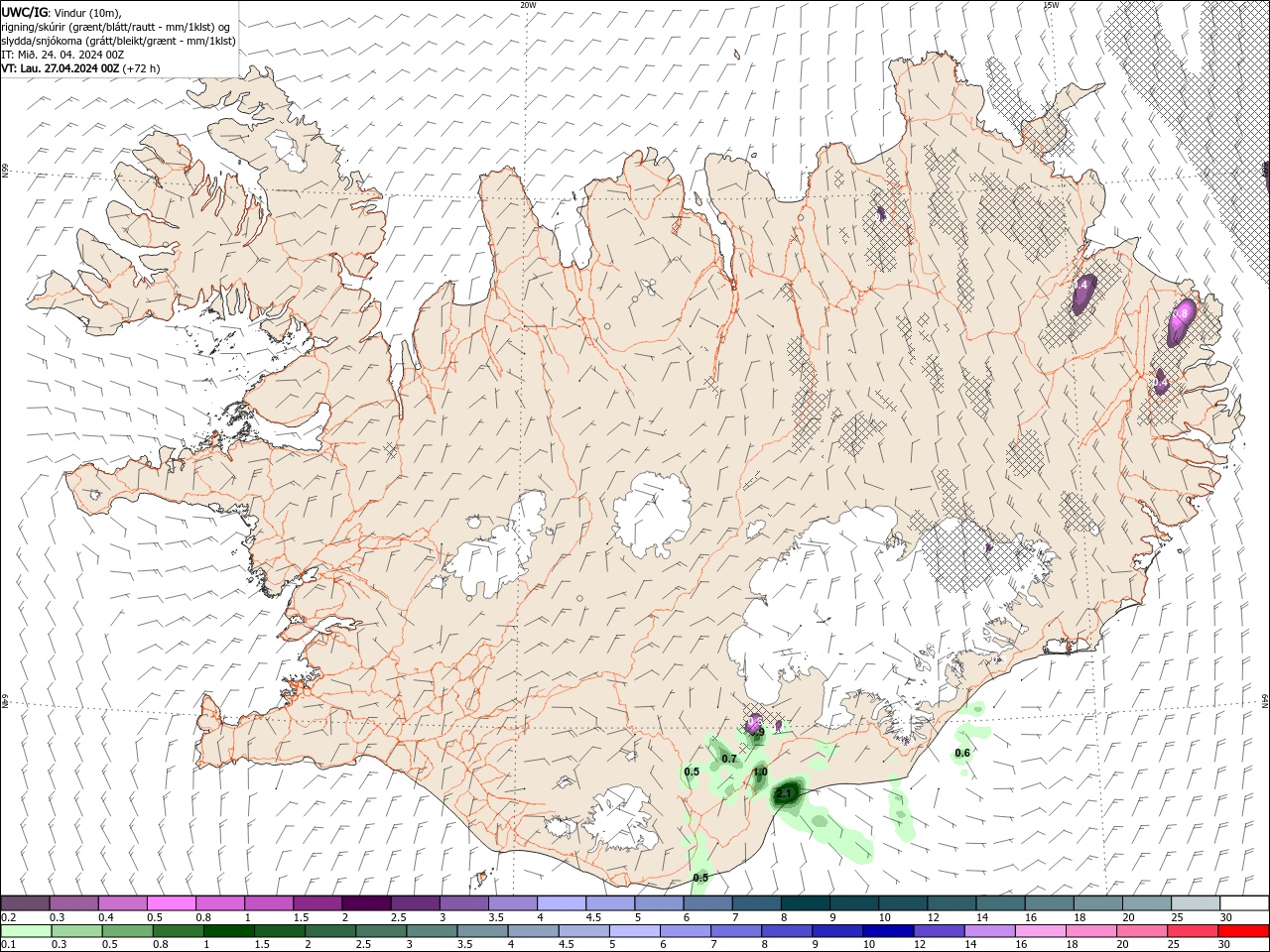Choose the darkest purple swatch labeled 2

(366, 902)
